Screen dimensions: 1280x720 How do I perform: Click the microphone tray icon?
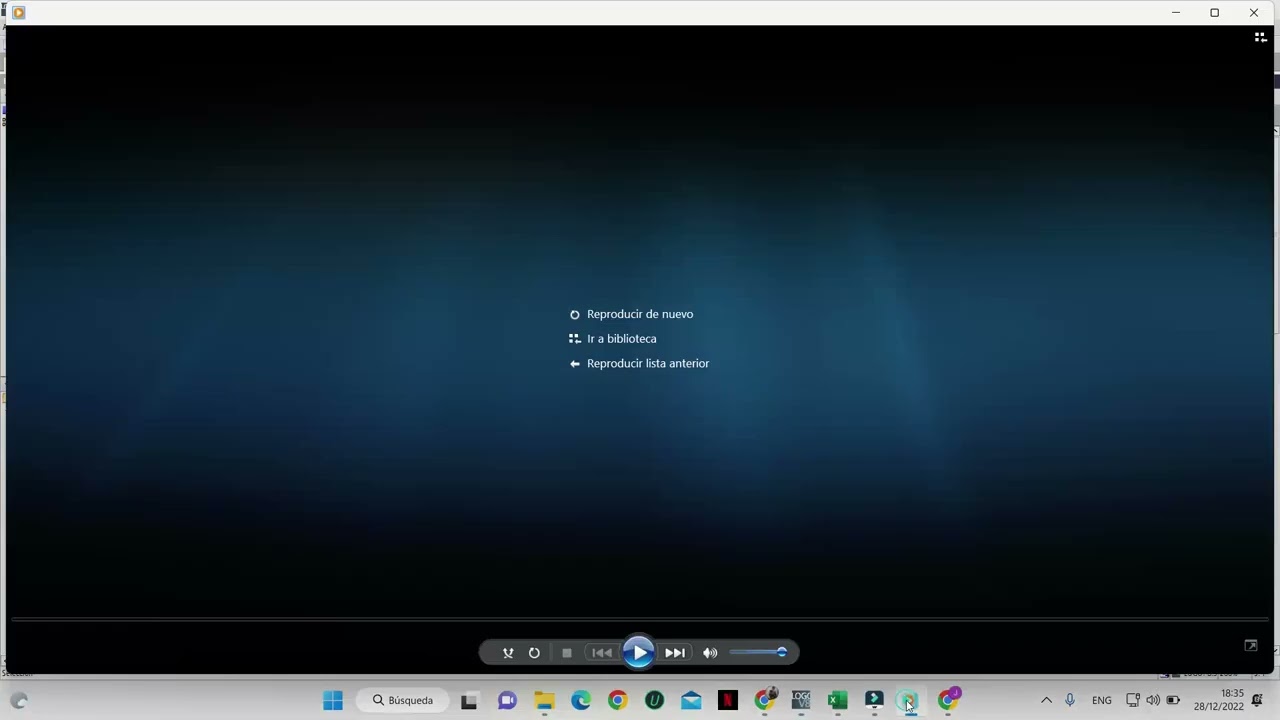click(x=1070, y=700)
